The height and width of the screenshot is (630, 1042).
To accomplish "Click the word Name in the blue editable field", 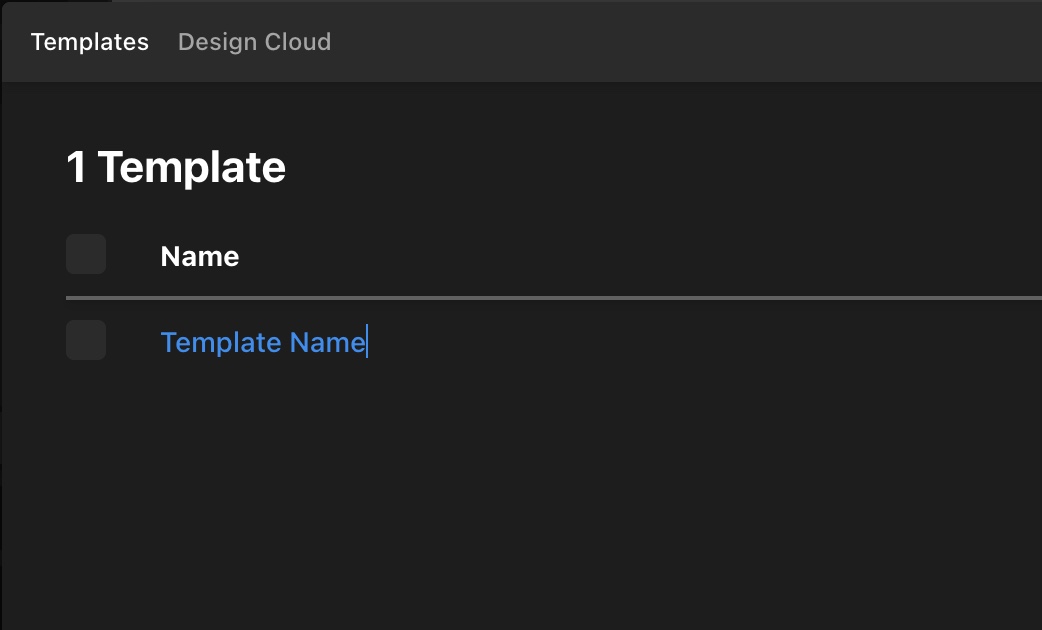I will point(328,343).
